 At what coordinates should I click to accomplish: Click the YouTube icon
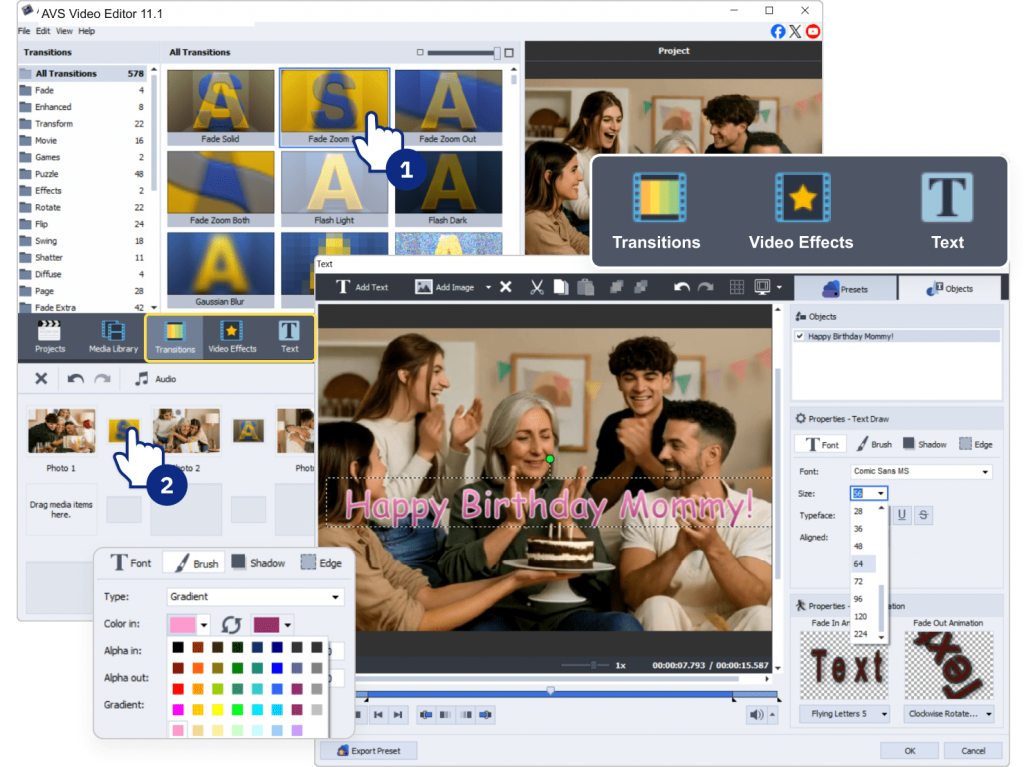pyautogui.click(x=813, y=31)
